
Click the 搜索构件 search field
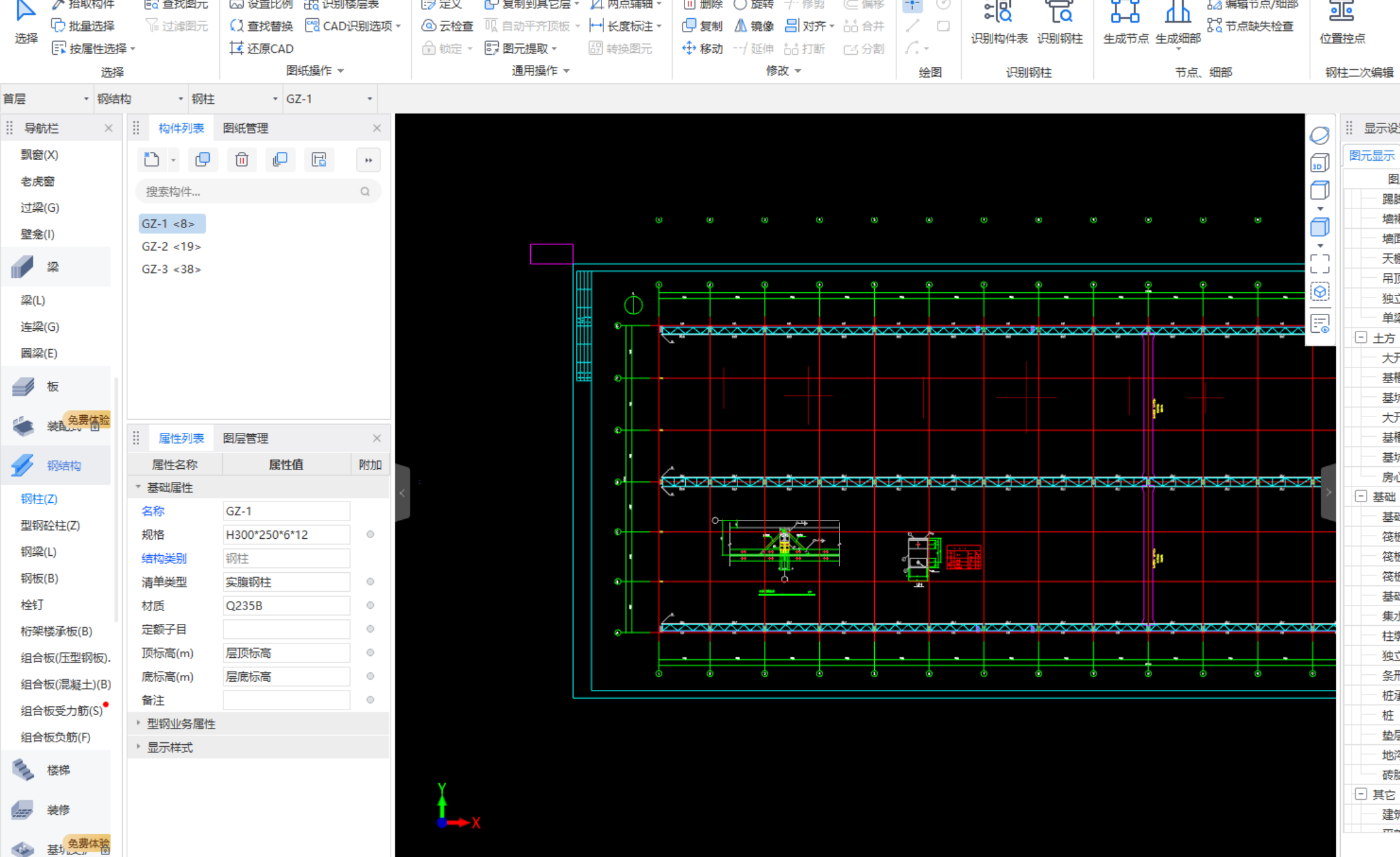(x=258, y=192)
